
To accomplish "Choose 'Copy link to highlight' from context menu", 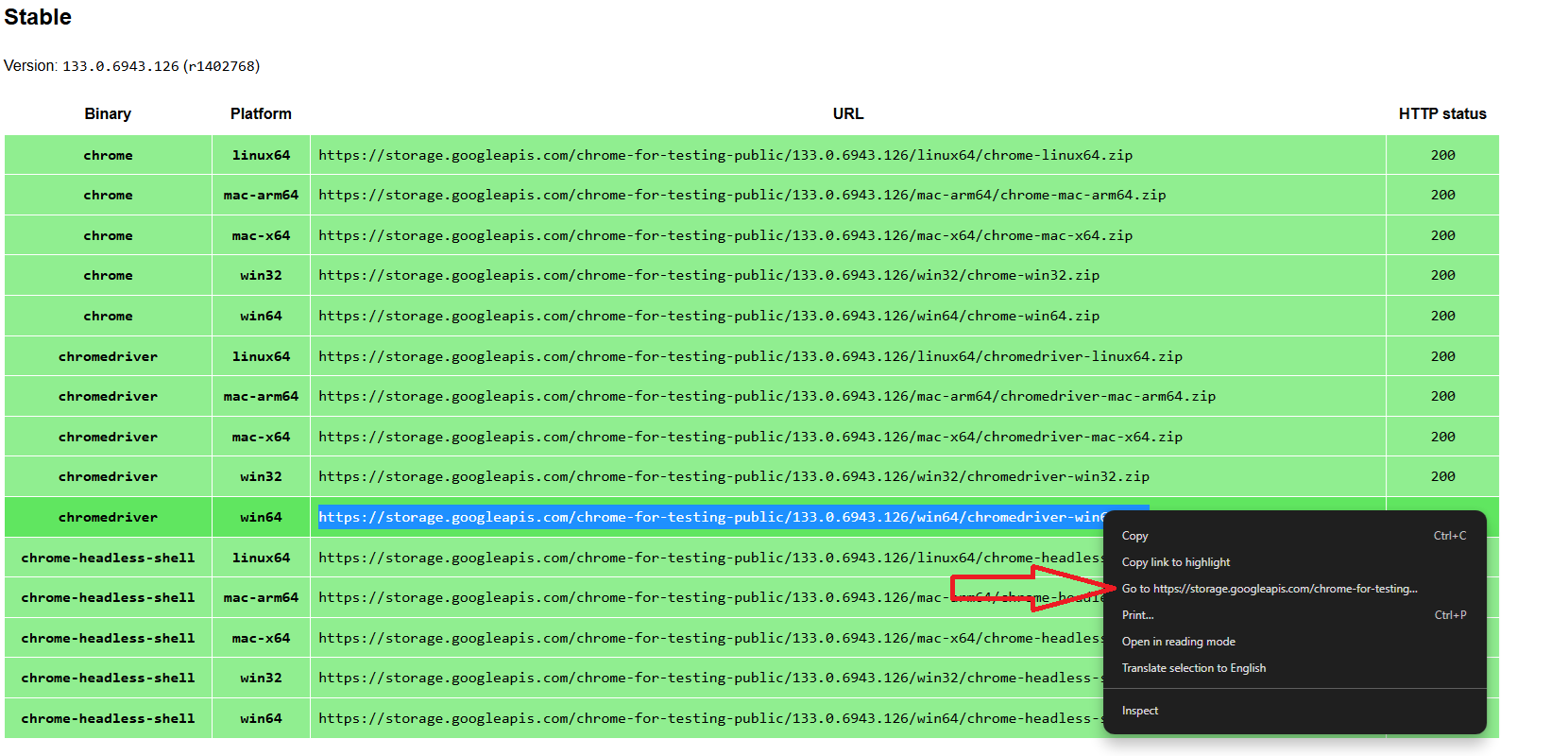I will coord(1176,562).
